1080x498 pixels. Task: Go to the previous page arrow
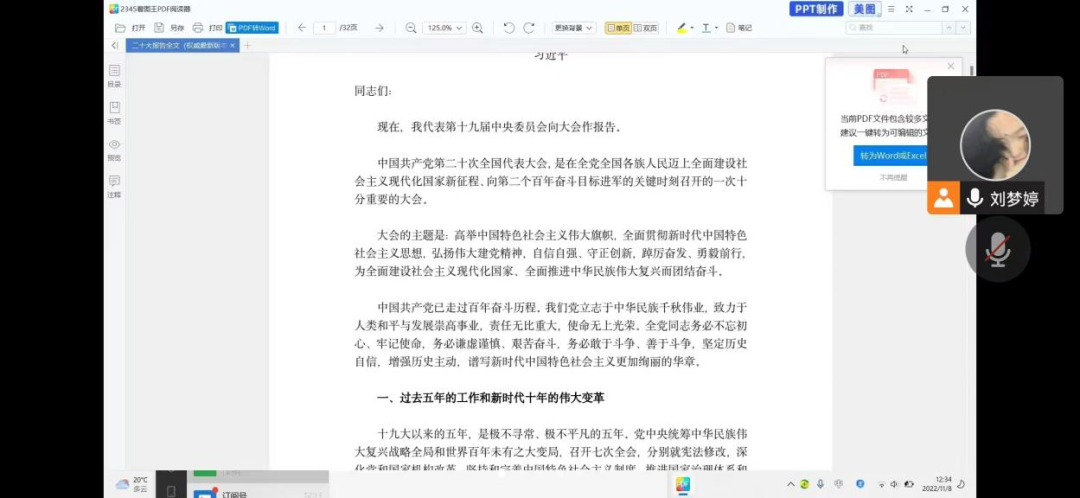(302, 28)
